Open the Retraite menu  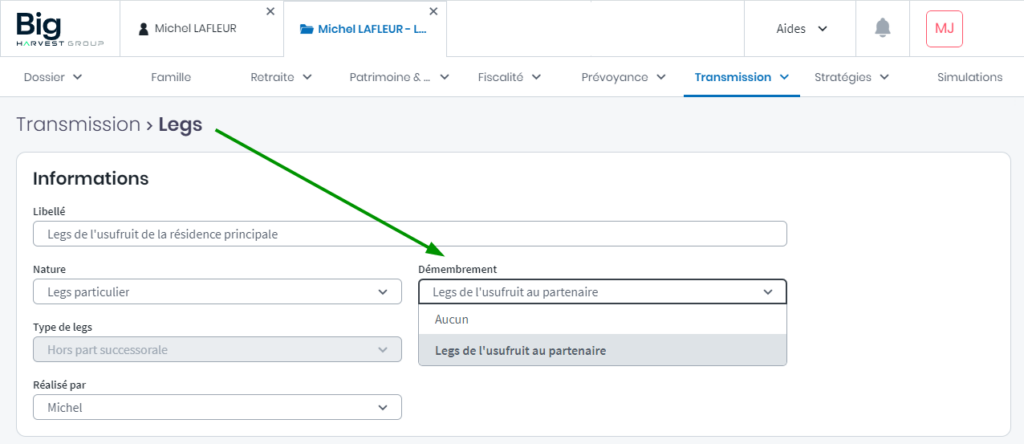(281, 77)
